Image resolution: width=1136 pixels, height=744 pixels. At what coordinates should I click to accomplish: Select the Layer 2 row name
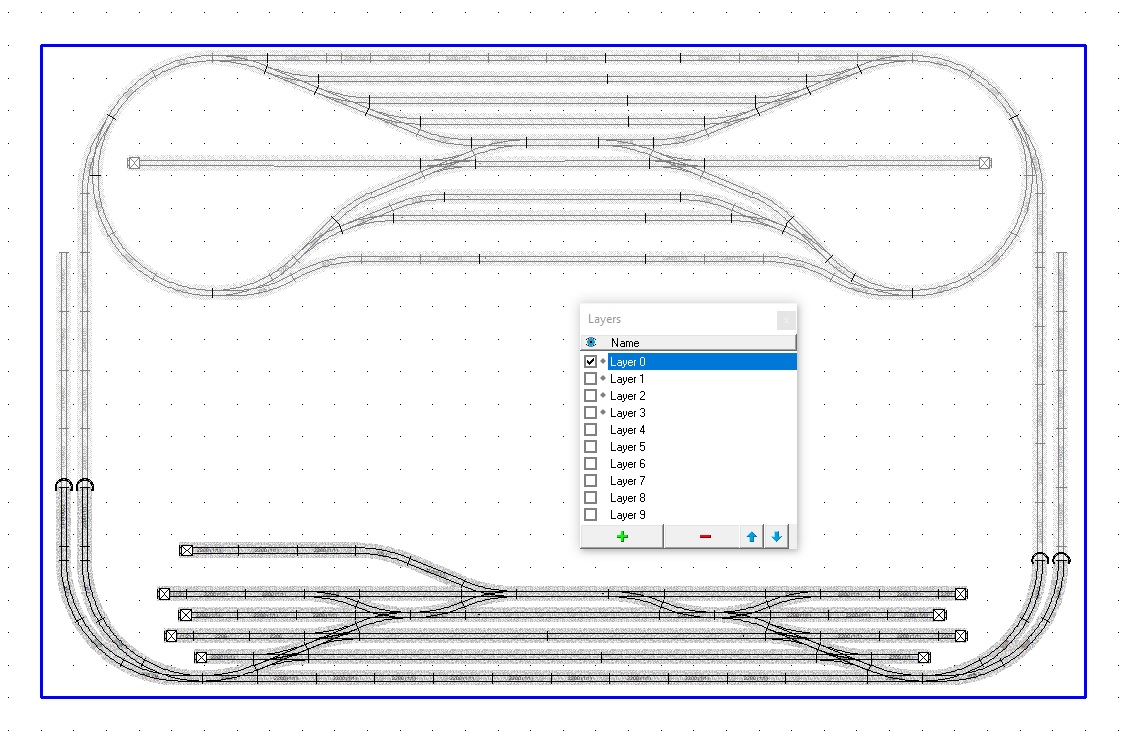coord(628,396)
